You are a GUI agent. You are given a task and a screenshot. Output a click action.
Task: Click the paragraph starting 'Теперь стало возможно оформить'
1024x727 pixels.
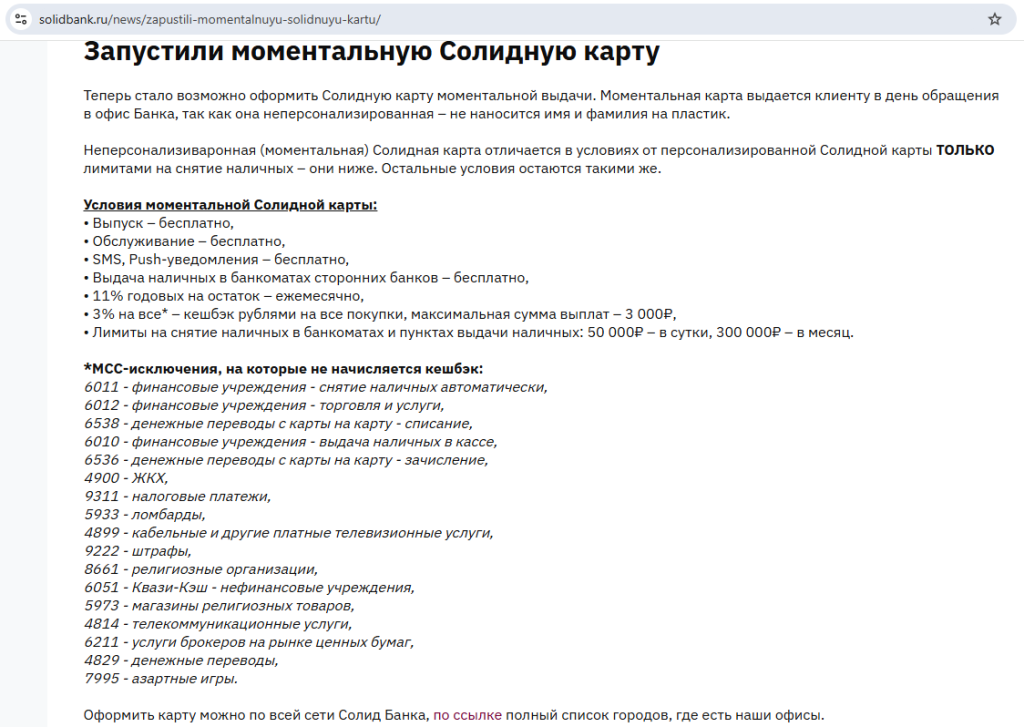(x=541, y=105)
